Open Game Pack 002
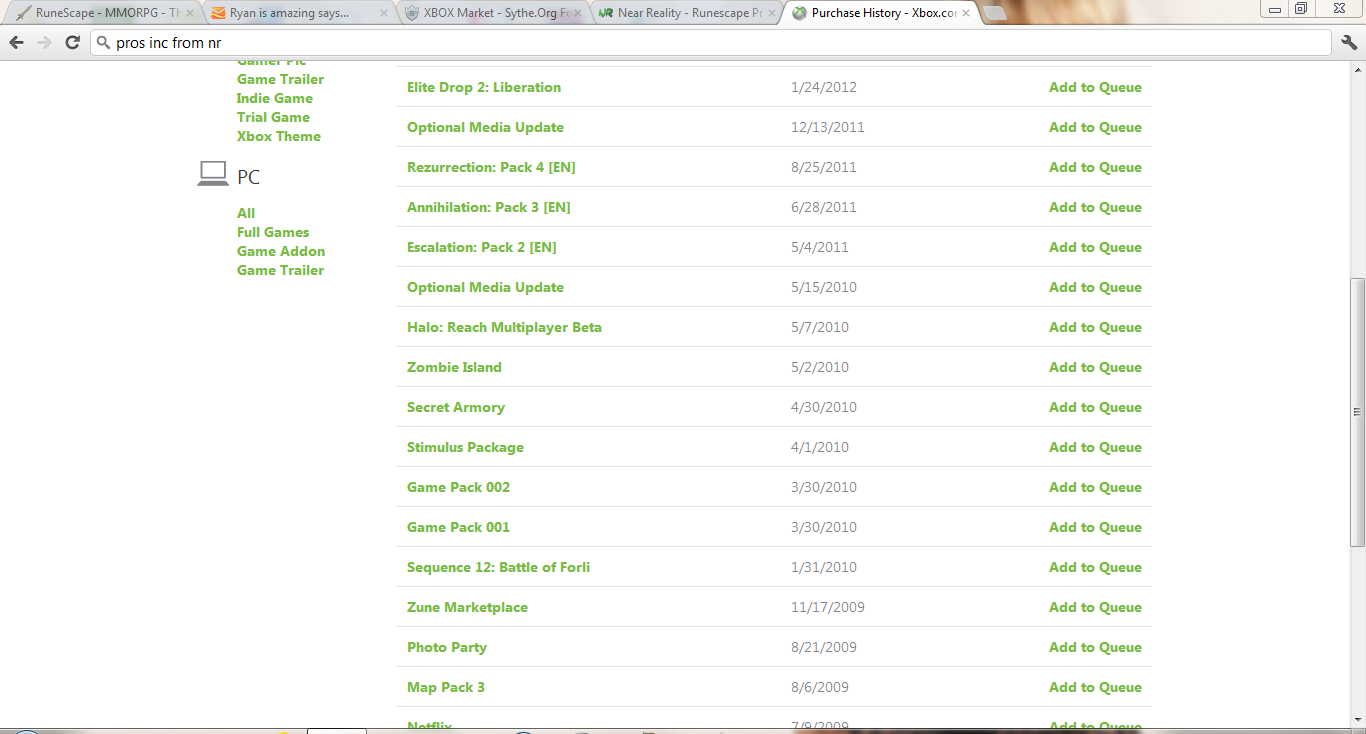The width and height of the screenshot is (1366, 734). click(458, 487)
